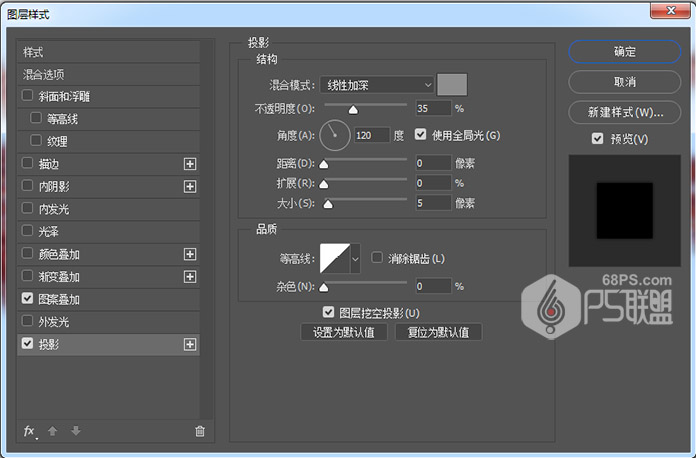Click the 取消 button
Viewport: 696px width, 458px height.
(x=625, y=82)
